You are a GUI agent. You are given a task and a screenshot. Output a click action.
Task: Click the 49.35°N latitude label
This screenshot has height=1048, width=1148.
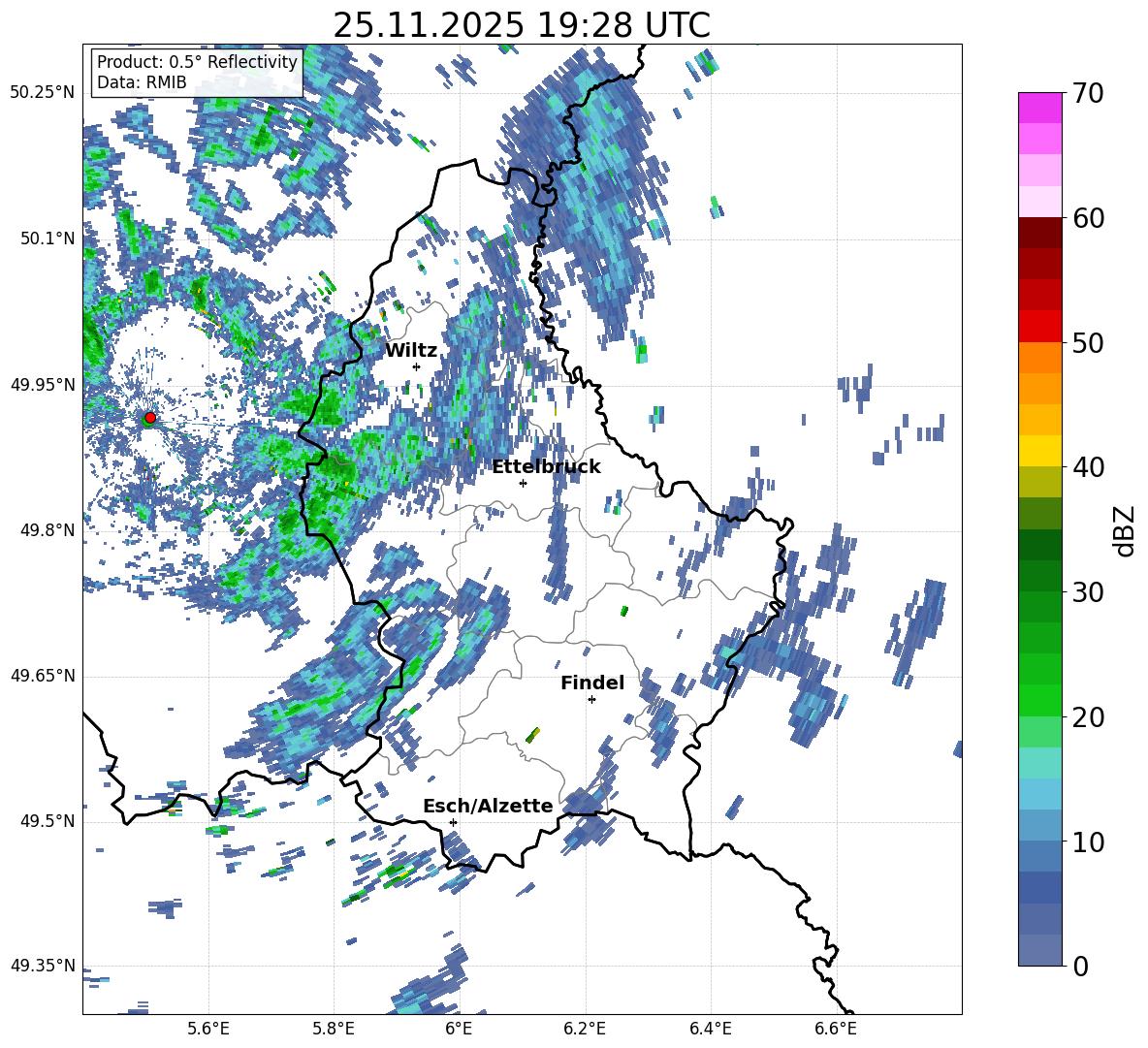pos(43,966)
